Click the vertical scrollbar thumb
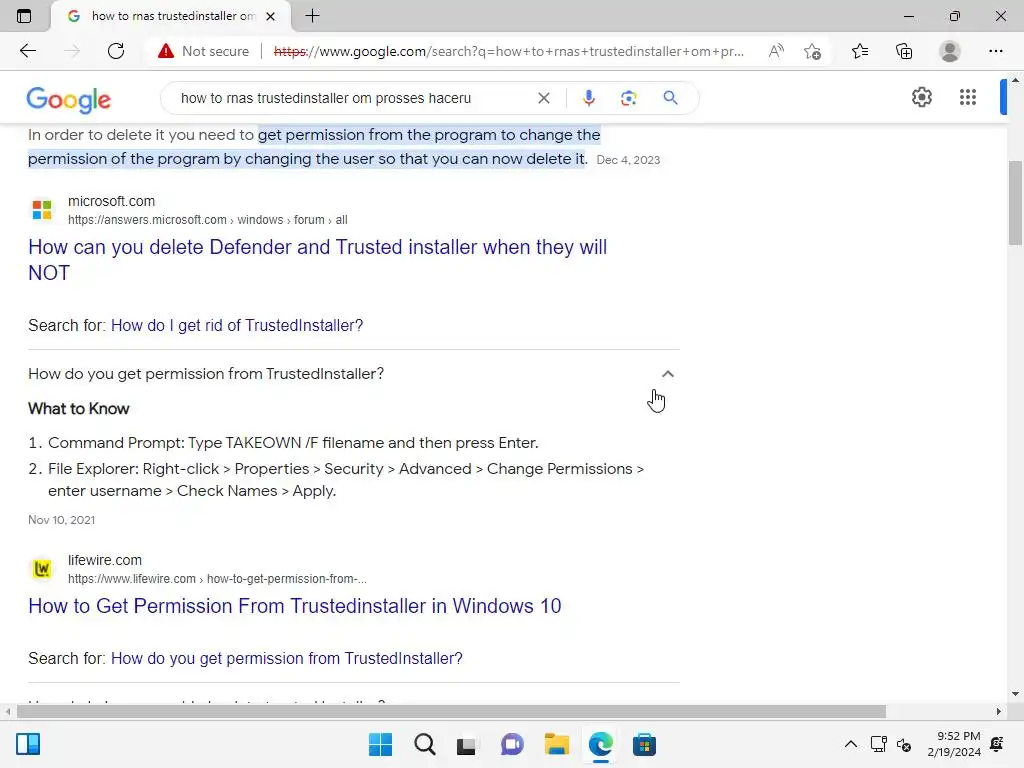Viewport: 1024px width, 768px height. click(x=1016, y=202)
